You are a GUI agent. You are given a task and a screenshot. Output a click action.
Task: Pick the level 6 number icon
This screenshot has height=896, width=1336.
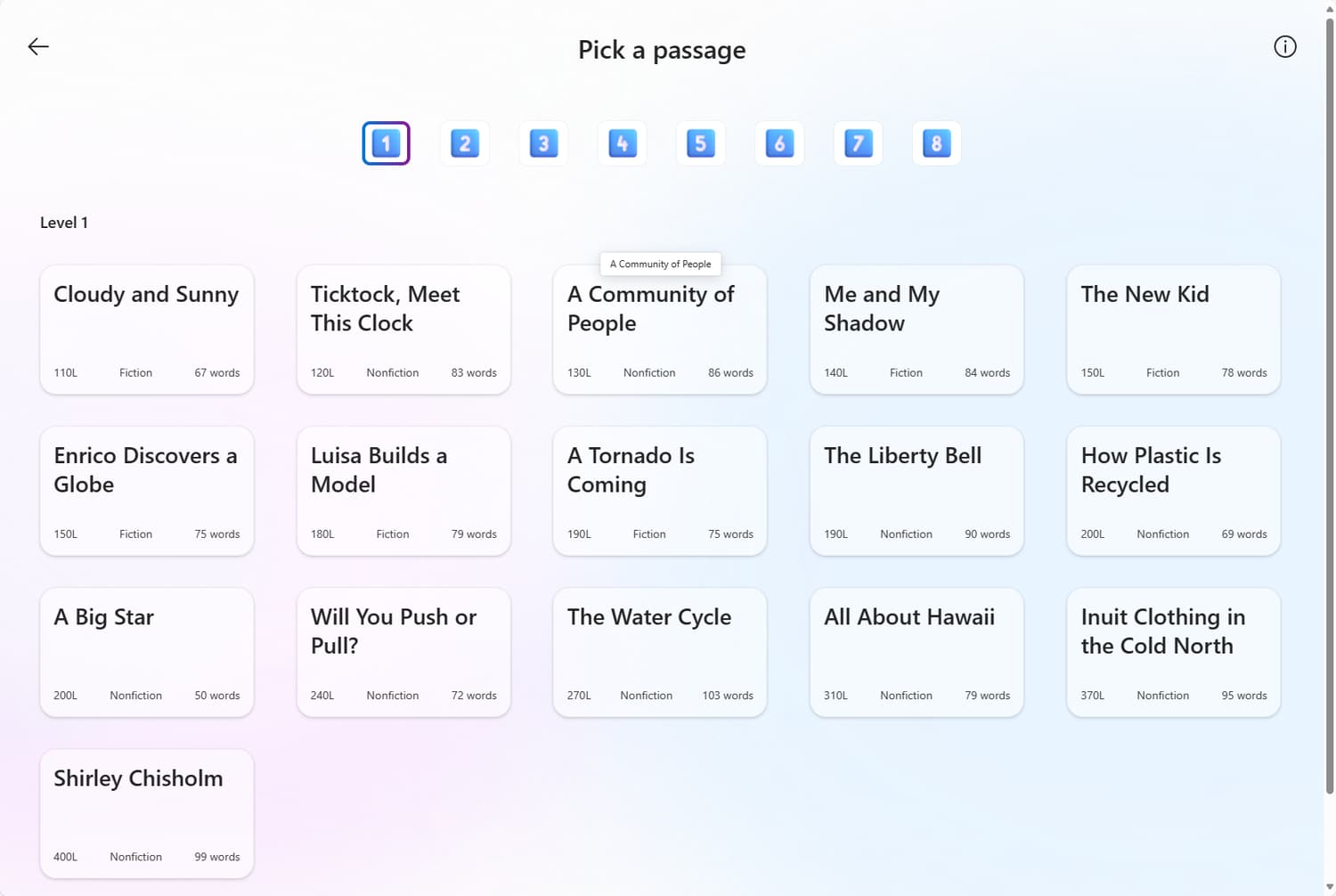click(779, 143)
